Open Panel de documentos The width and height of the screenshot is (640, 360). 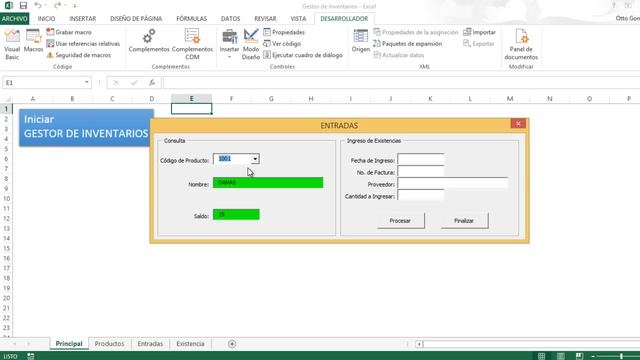[521, 45]
